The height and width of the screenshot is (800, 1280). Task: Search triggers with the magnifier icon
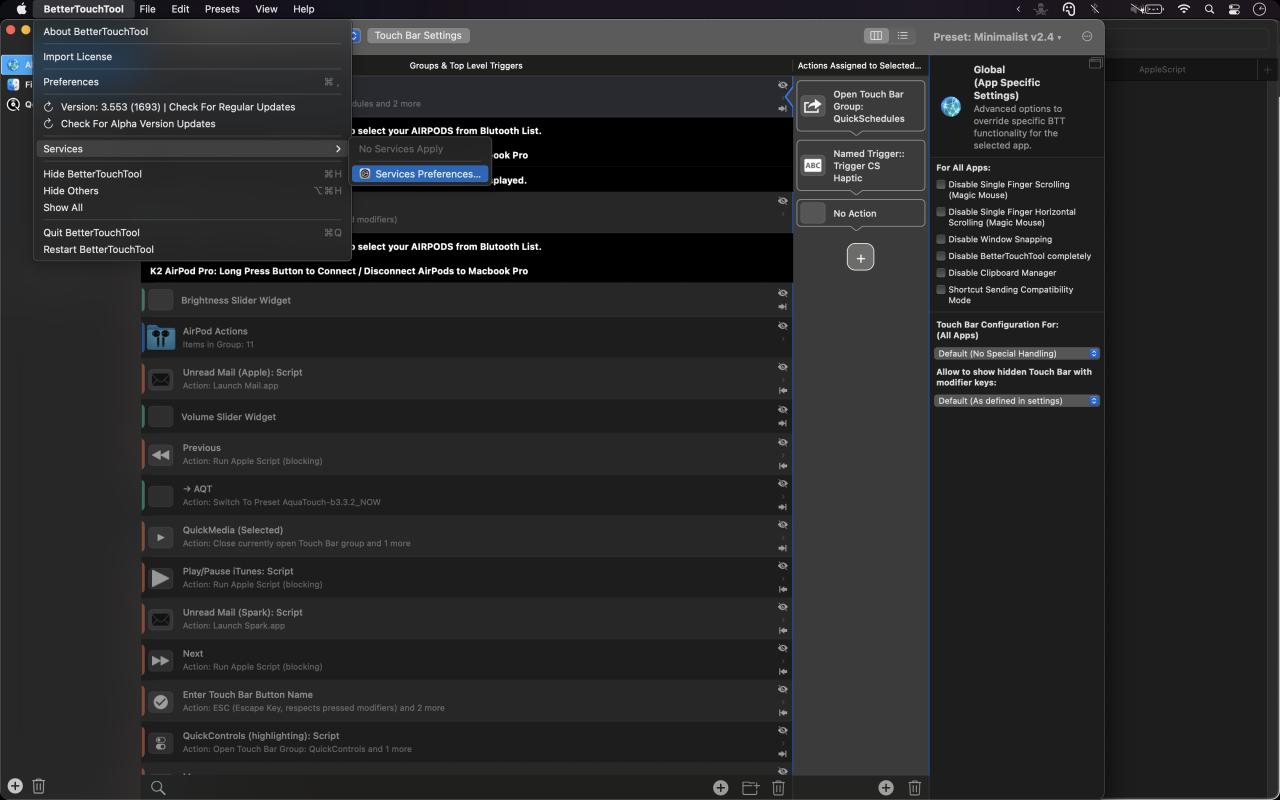tap(158, 788)
